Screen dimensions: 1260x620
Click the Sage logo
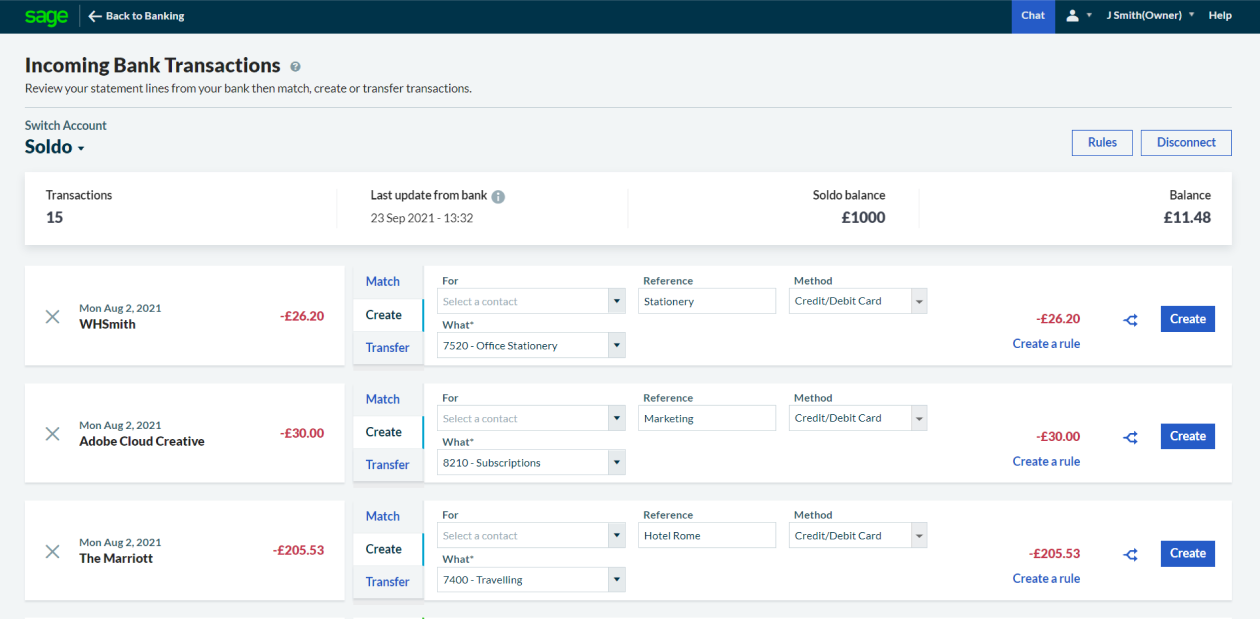46,15
